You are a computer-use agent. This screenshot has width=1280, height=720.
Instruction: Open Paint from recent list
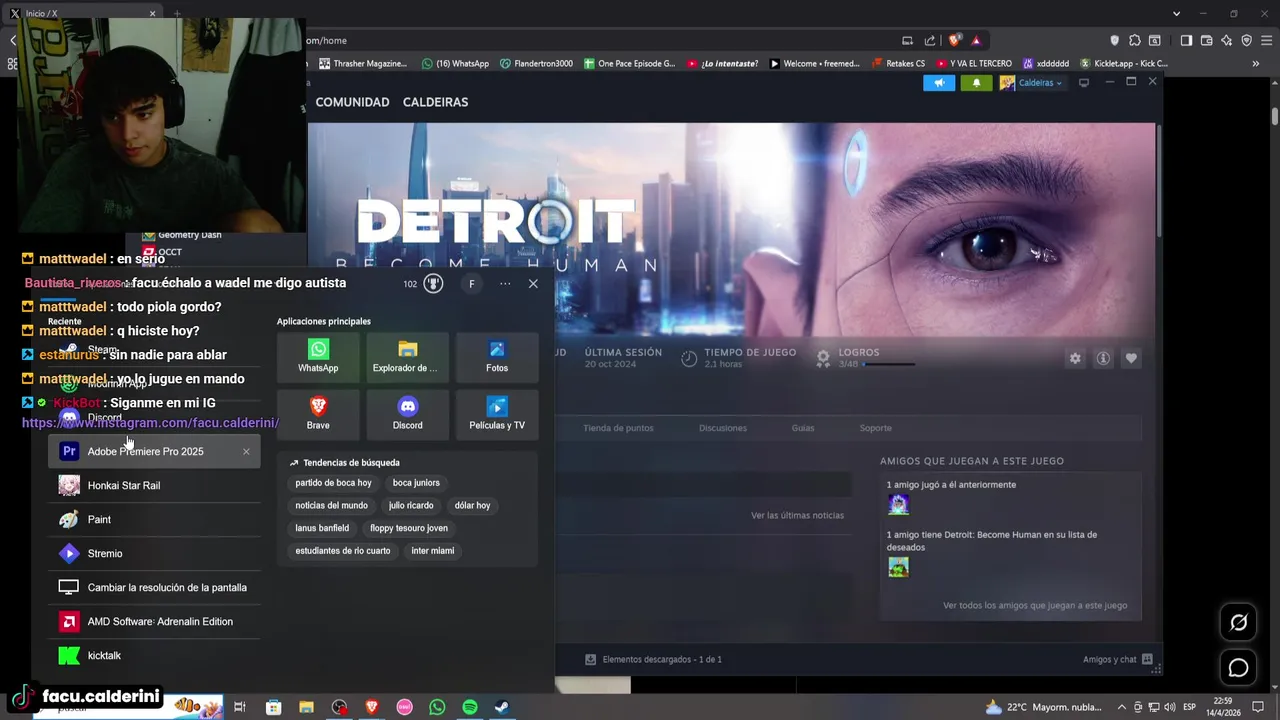[x=155, y=519]
